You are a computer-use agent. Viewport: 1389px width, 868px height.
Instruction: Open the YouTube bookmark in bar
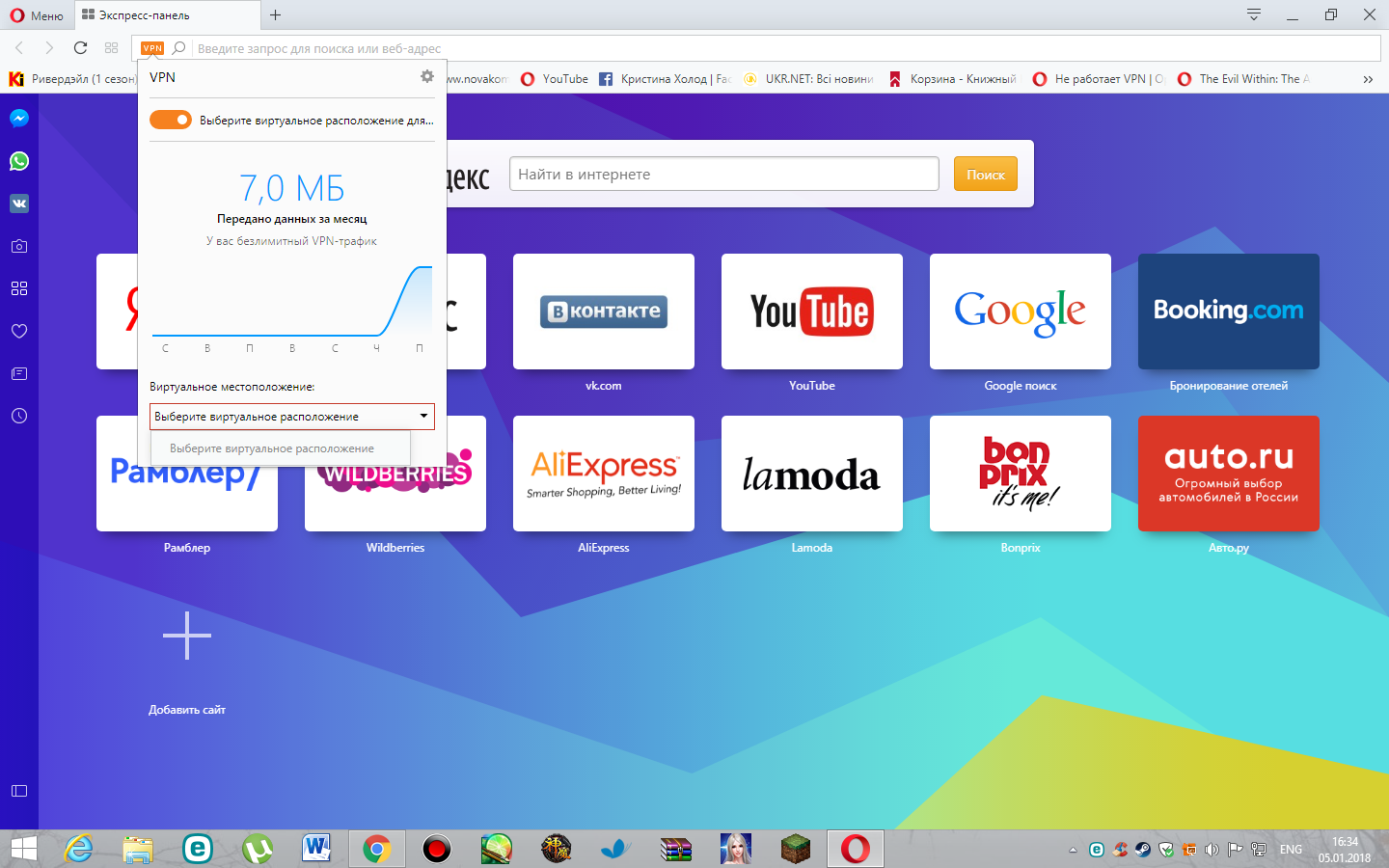pos(555,79)
